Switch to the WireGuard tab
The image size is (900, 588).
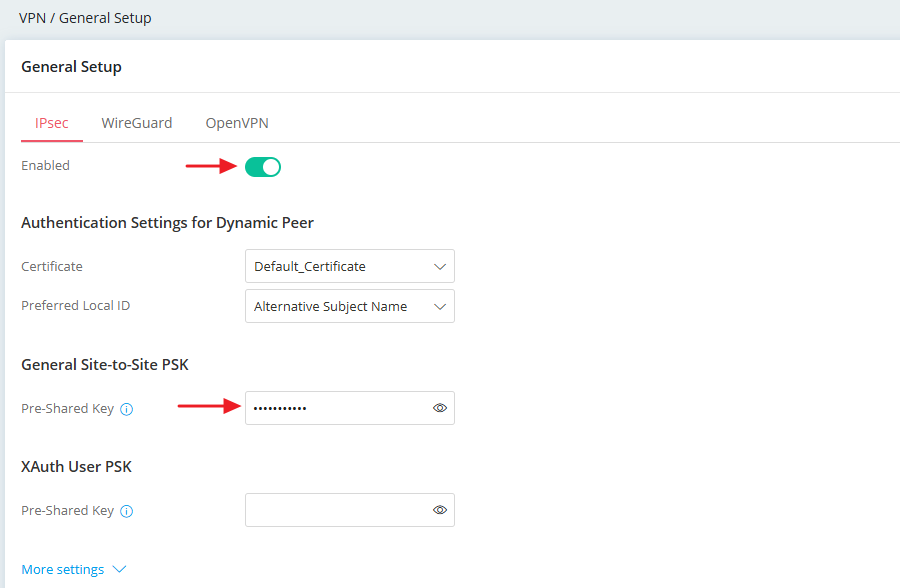[x=137, y=123]
